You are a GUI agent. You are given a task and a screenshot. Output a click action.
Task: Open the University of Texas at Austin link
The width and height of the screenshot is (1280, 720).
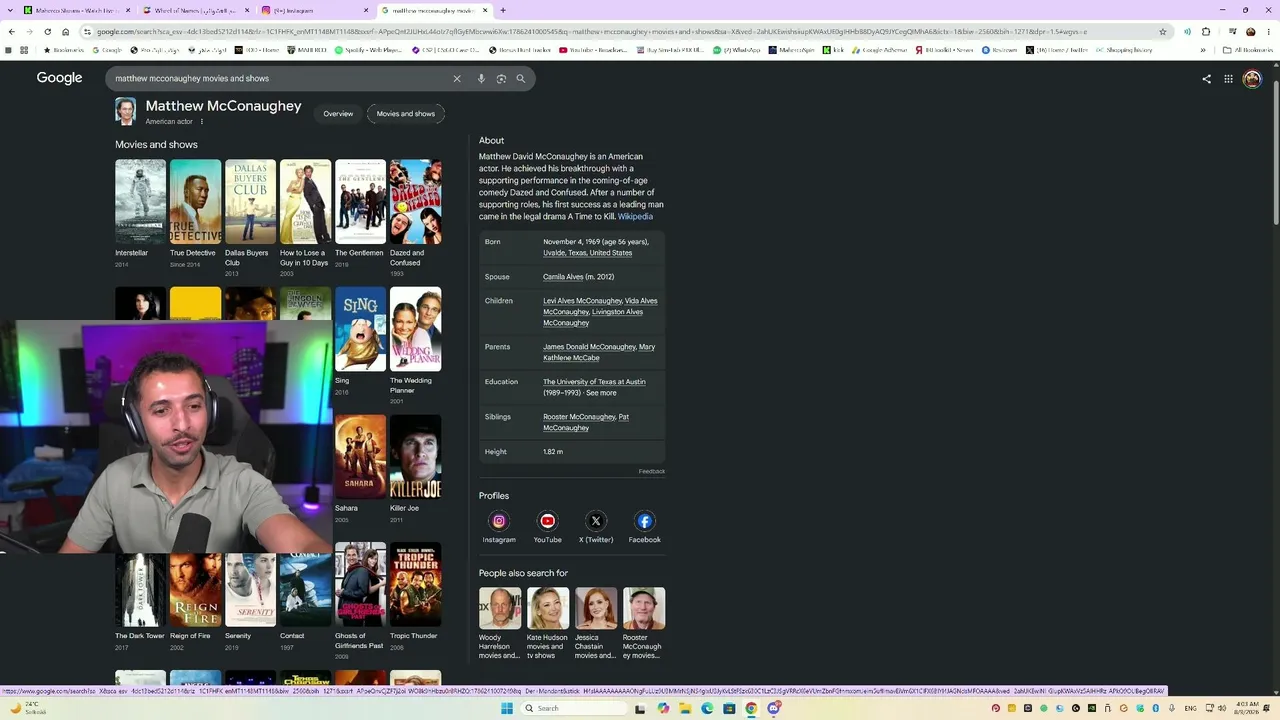(x=594, y=382)
